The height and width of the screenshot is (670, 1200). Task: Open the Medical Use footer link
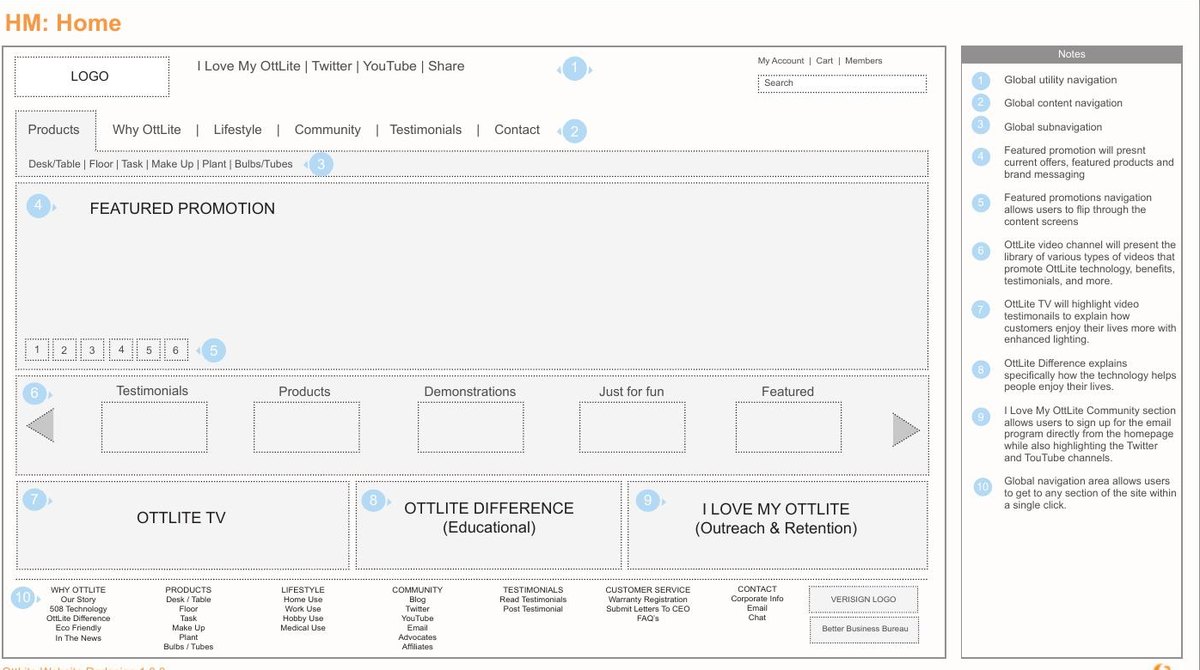tap(303, 628)
